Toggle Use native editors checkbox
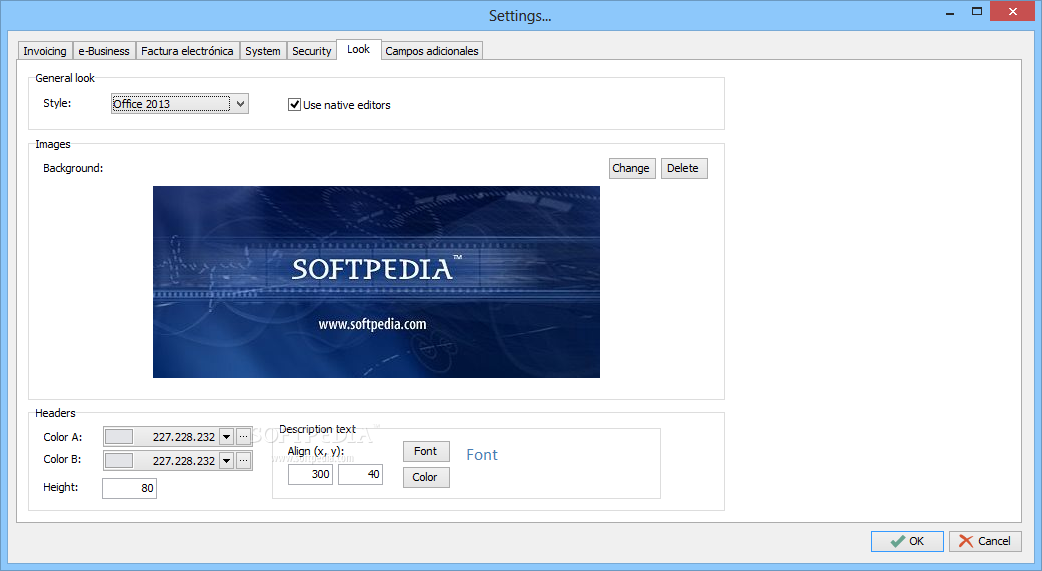This screenshot has width=1042, height=571. [294, 104]
